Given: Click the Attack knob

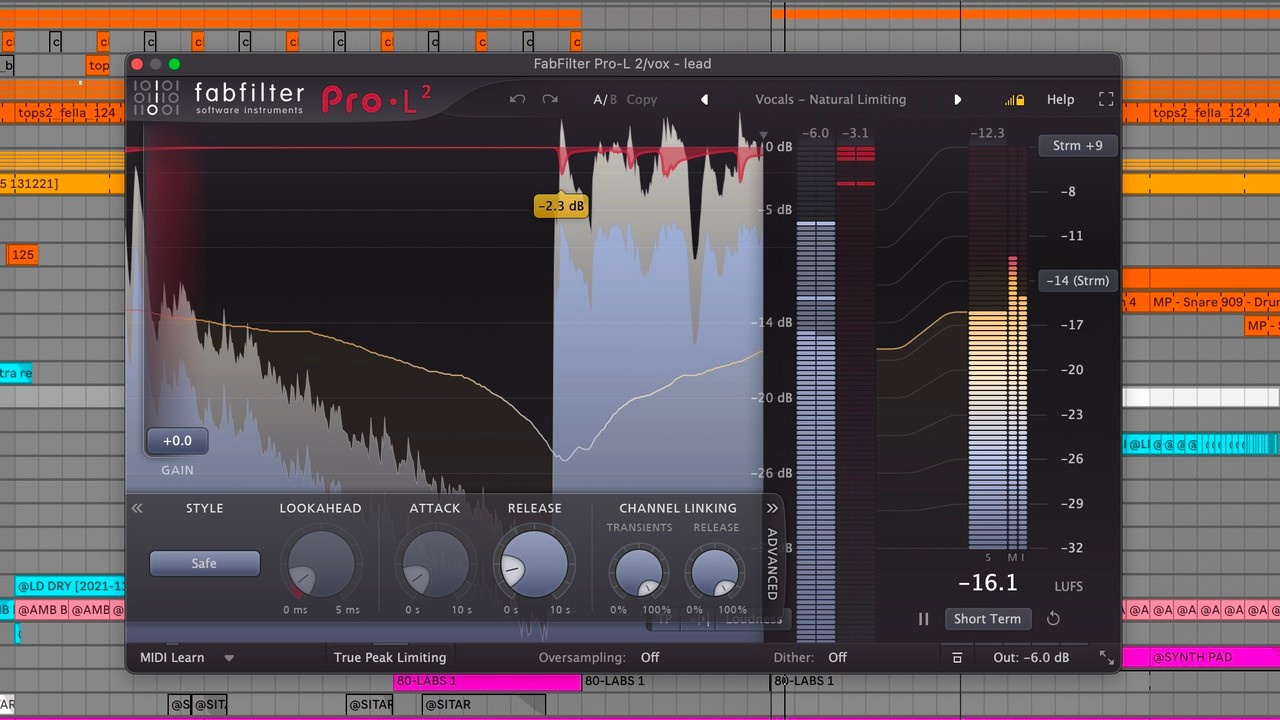Looking at the screenshot, I should [434, 564].
